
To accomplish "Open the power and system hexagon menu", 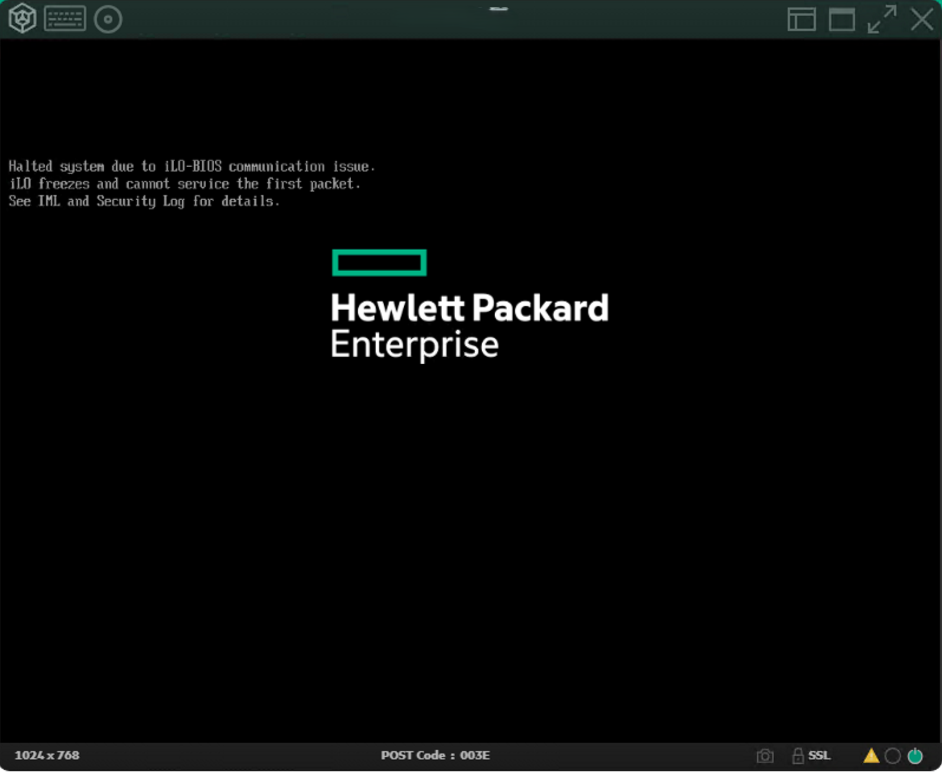I will [x=22, y=19].
